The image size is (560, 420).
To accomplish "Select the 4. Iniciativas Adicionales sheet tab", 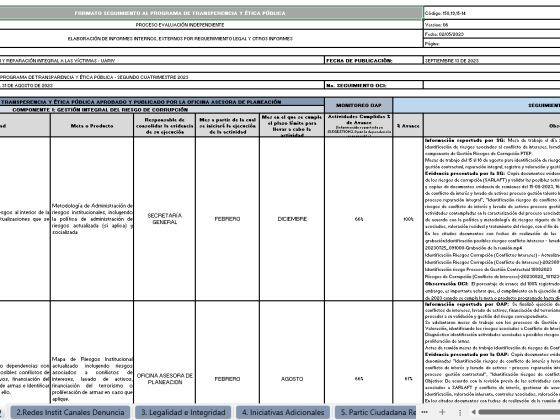I will 283,412.
